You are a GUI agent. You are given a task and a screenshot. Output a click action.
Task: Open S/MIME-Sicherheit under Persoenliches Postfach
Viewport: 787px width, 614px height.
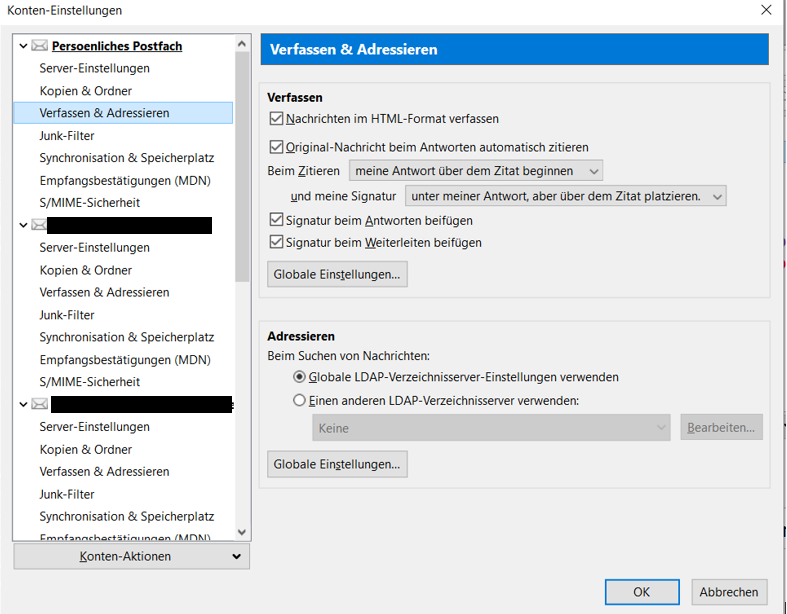click(89, 202)
